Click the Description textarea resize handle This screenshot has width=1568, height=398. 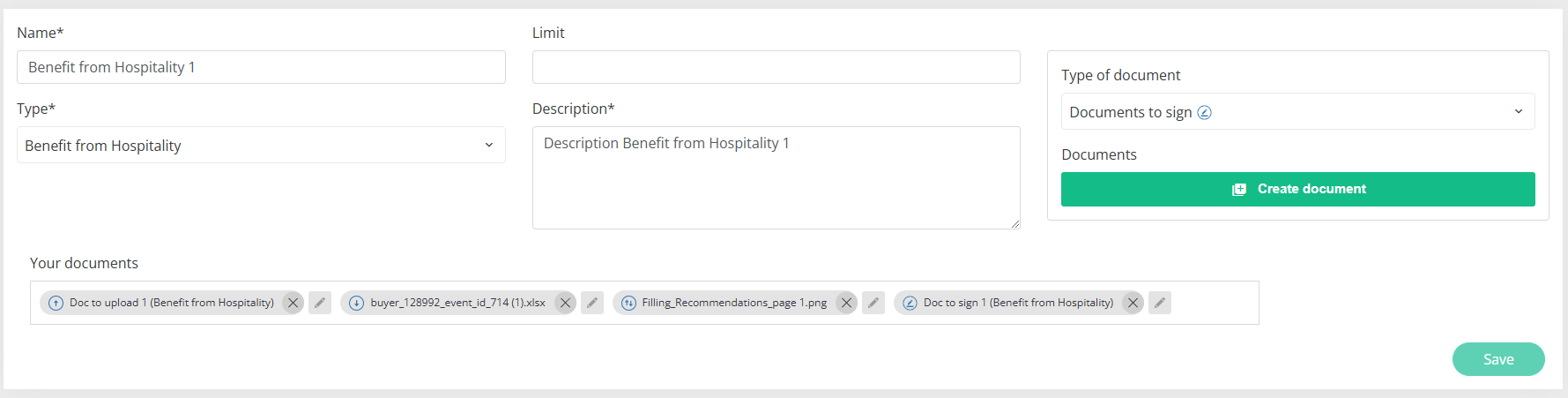[1015, 224]
